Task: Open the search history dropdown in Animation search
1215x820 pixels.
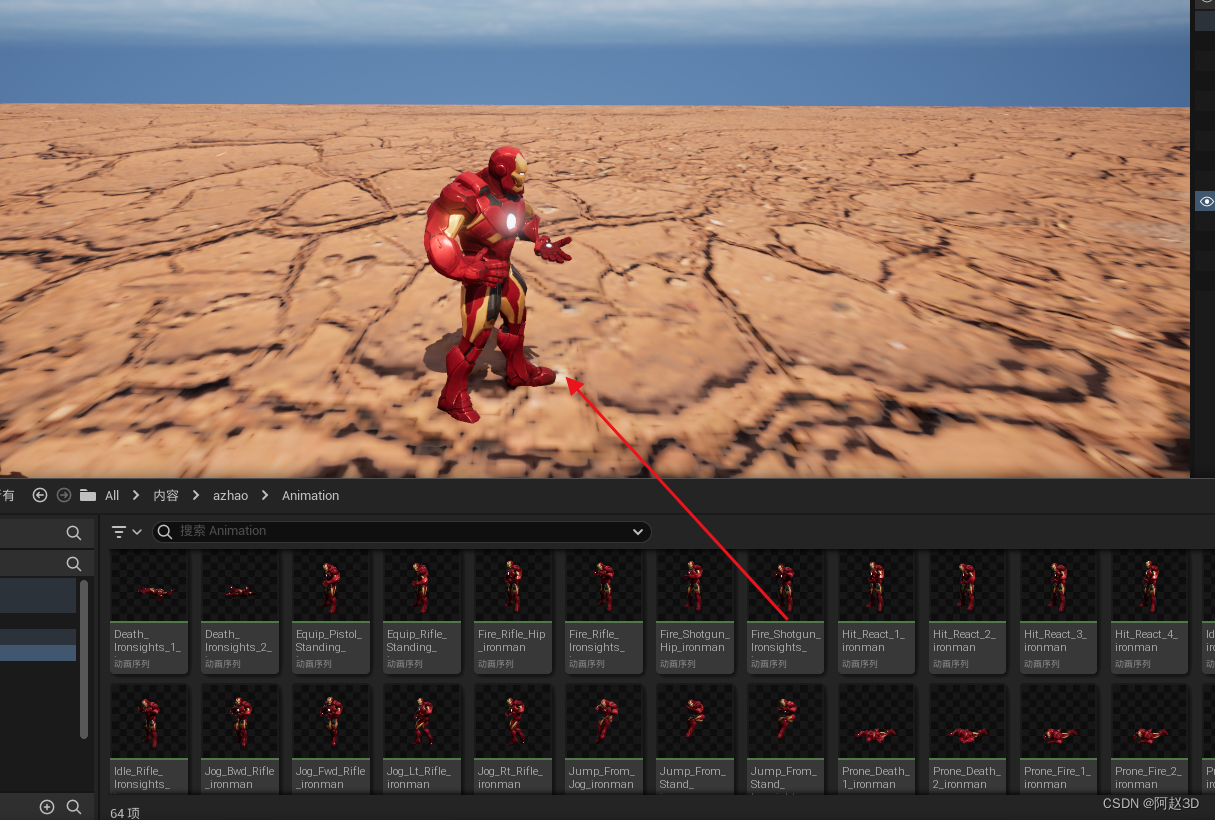Action: pyautogui.click(x=638, y=532)
